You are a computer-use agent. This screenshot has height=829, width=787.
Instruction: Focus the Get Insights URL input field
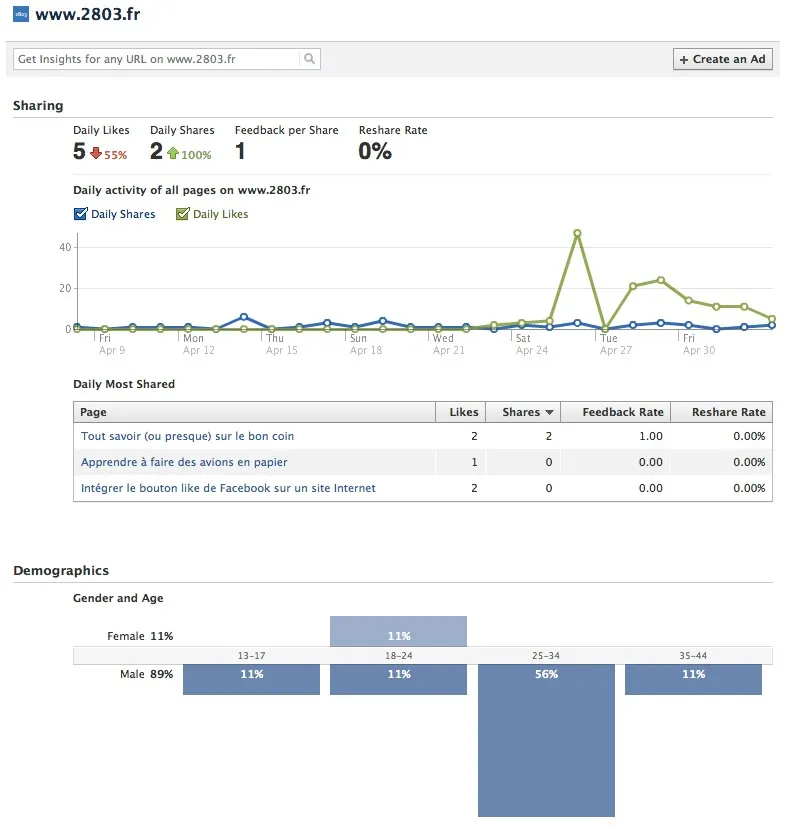(x=156, y=59)
